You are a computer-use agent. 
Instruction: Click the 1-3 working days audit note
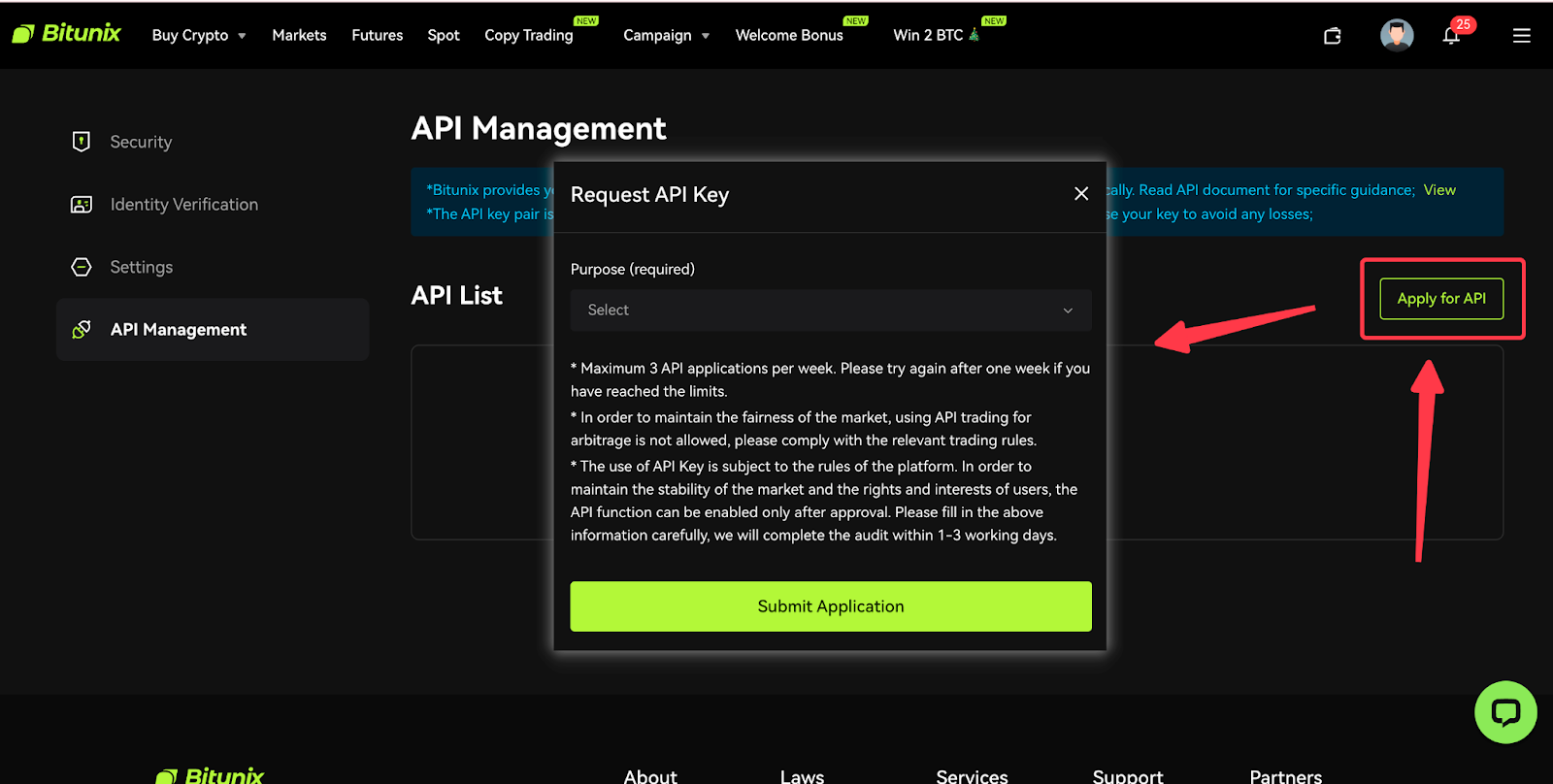[824, 501]
